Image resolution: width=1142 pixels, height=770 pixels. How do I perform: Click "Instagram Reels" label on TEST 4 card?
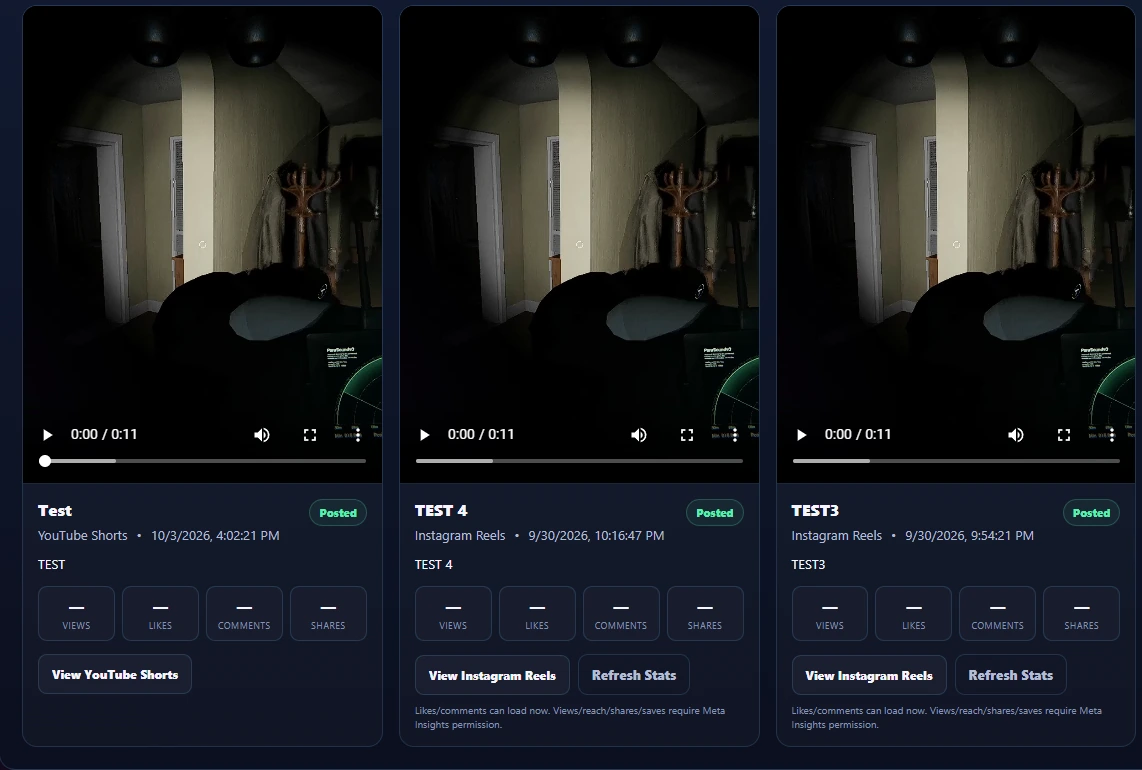(460, 535)
